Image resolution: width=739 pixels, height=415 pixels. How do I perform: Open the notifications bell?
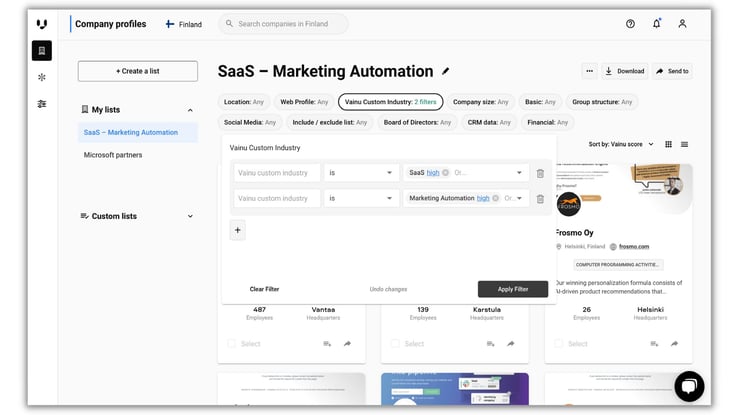click(657, 24)
